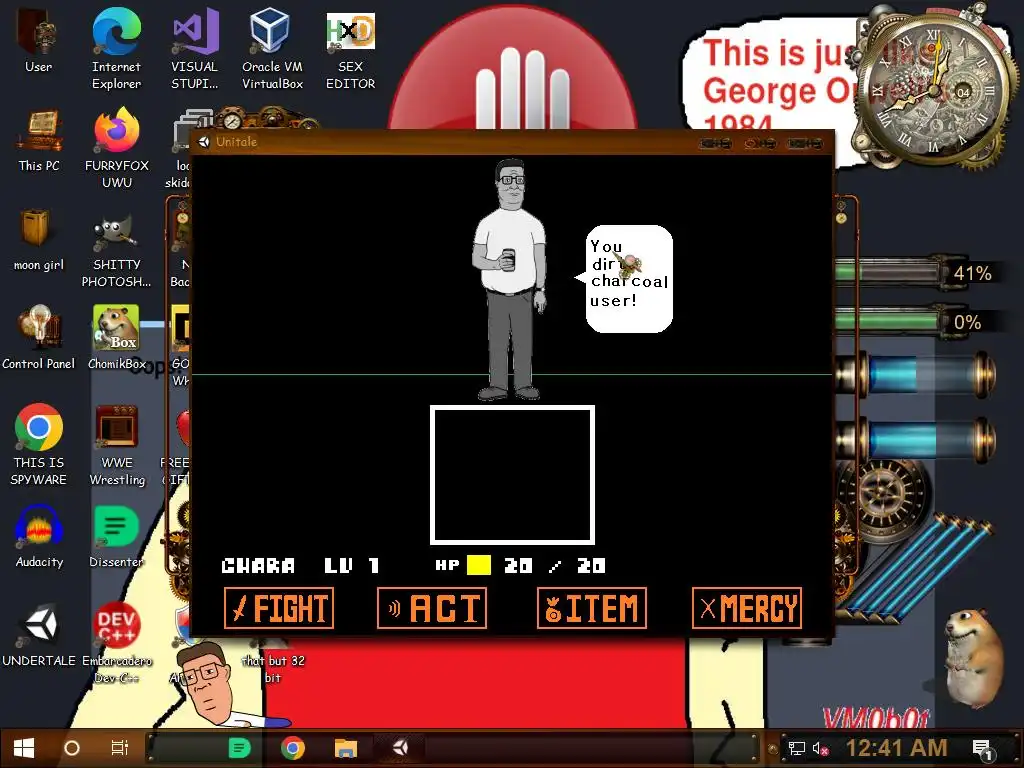Choose ACT in the Unitale battle
This screenshot has width=1024, height=768.
432,608
